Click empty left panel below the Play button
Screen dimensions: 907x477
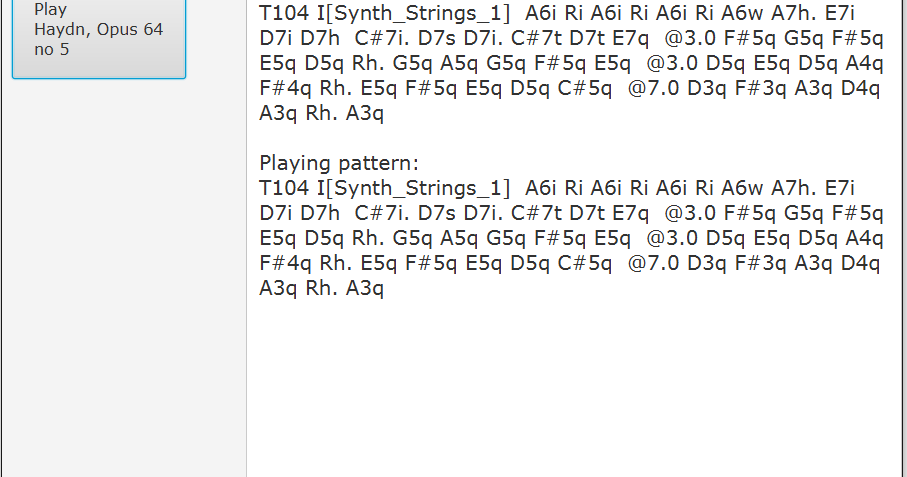[x=123, y=280]
